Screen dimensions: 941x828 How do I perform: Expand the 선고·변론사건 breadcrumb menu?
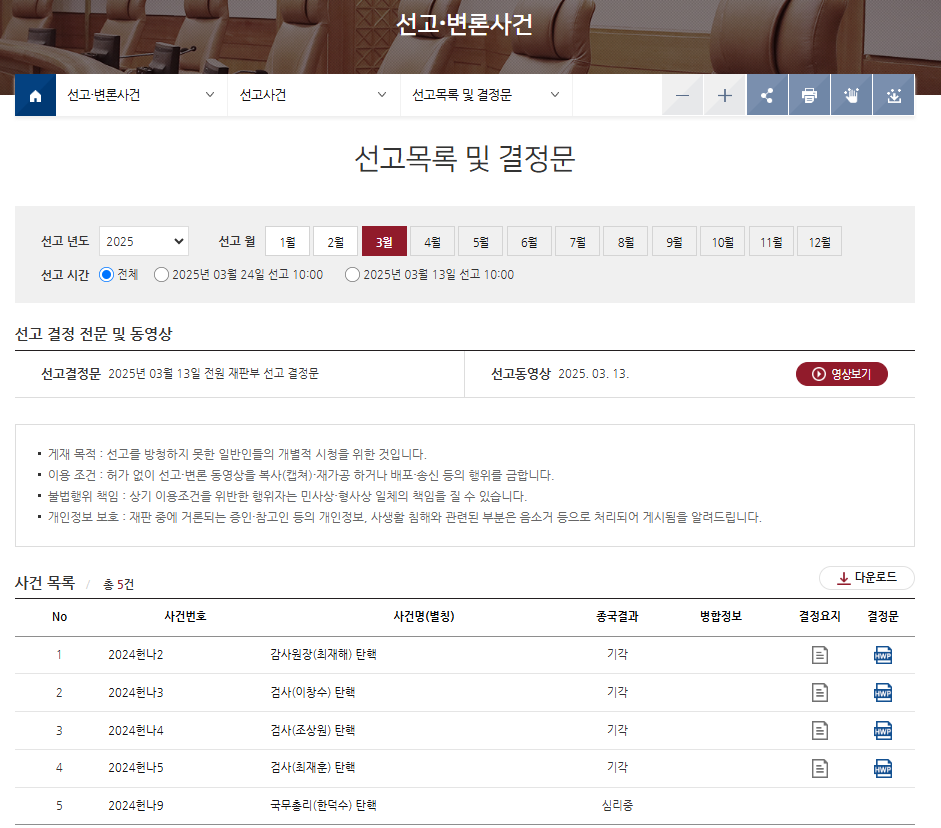click(141, 95)
